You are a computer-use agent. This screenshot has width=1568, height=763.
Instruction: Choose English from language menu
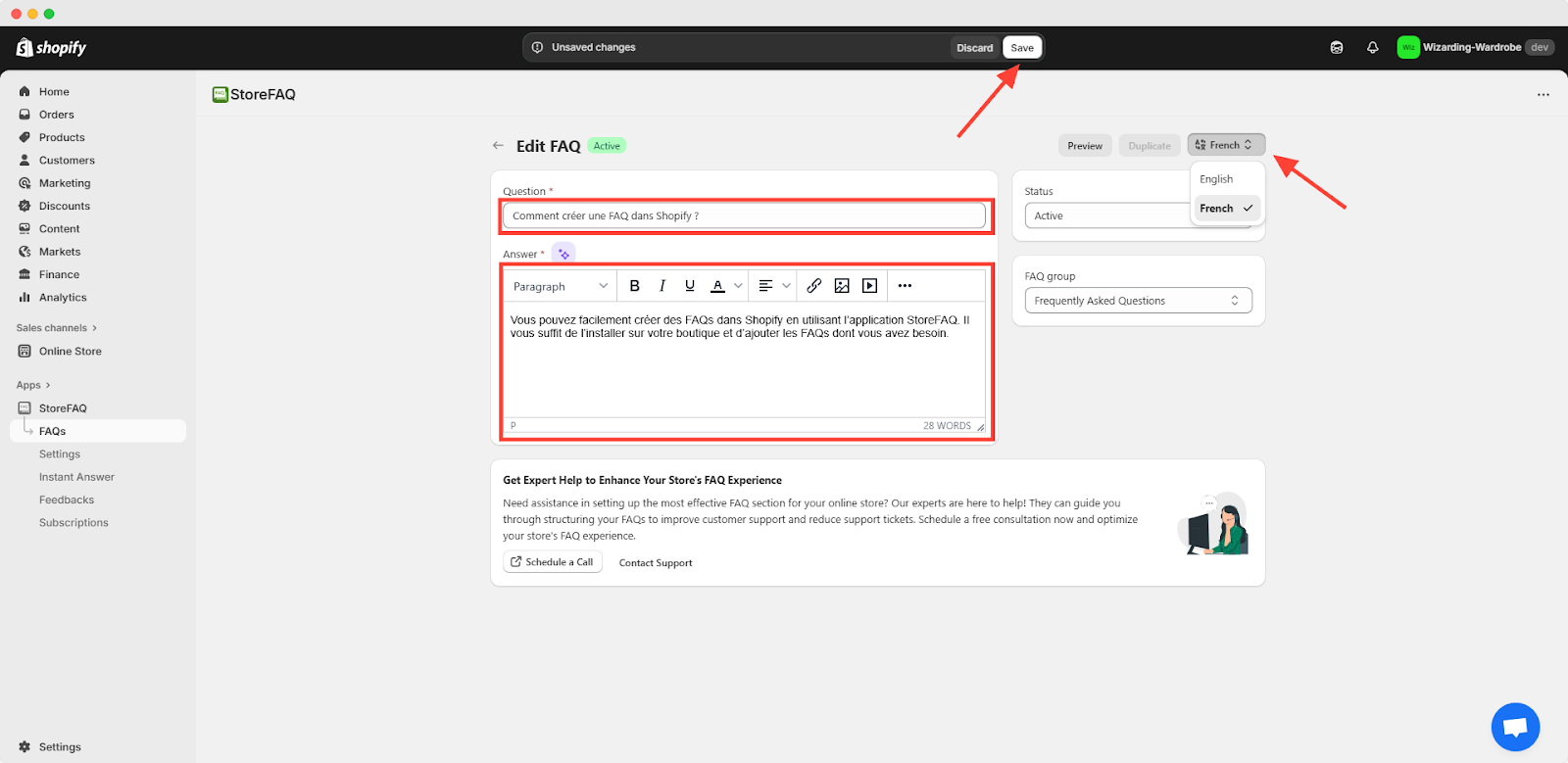point(1225,179)
